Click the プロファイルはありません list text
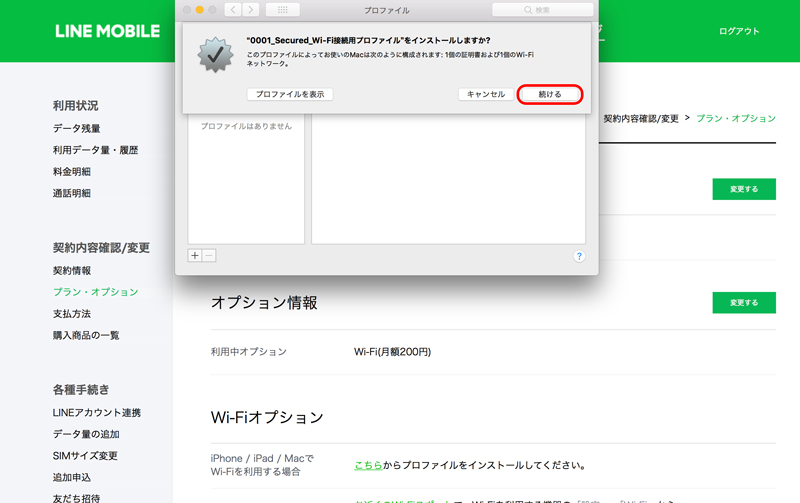Screen dimensions: 800x503 [246, 126]
